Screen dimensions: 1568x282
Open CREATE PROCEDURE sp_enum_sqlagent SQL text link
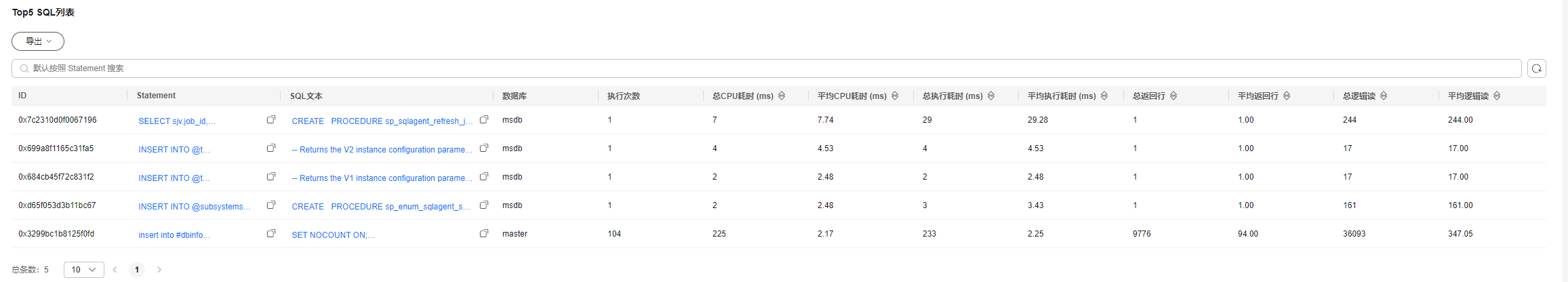pos(381,207)
